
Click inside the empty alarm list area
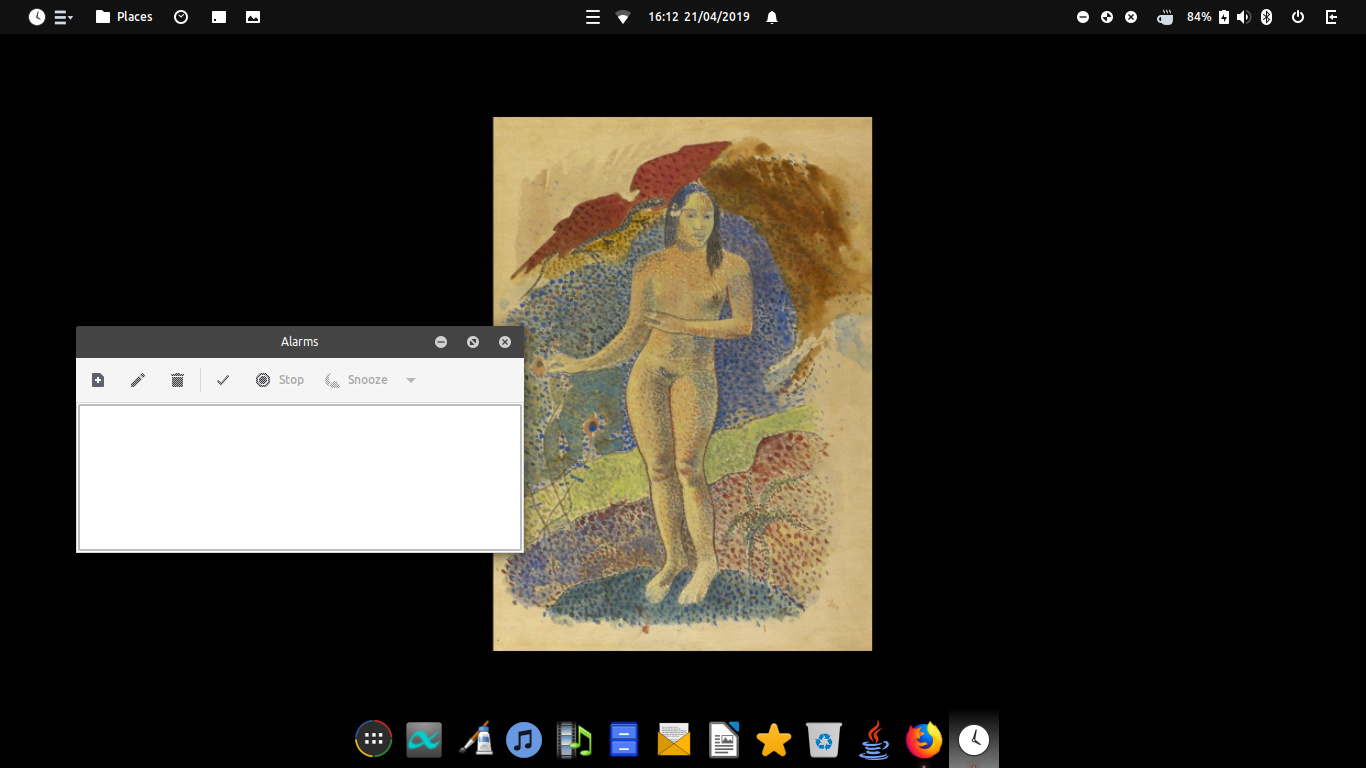(299, 477)
